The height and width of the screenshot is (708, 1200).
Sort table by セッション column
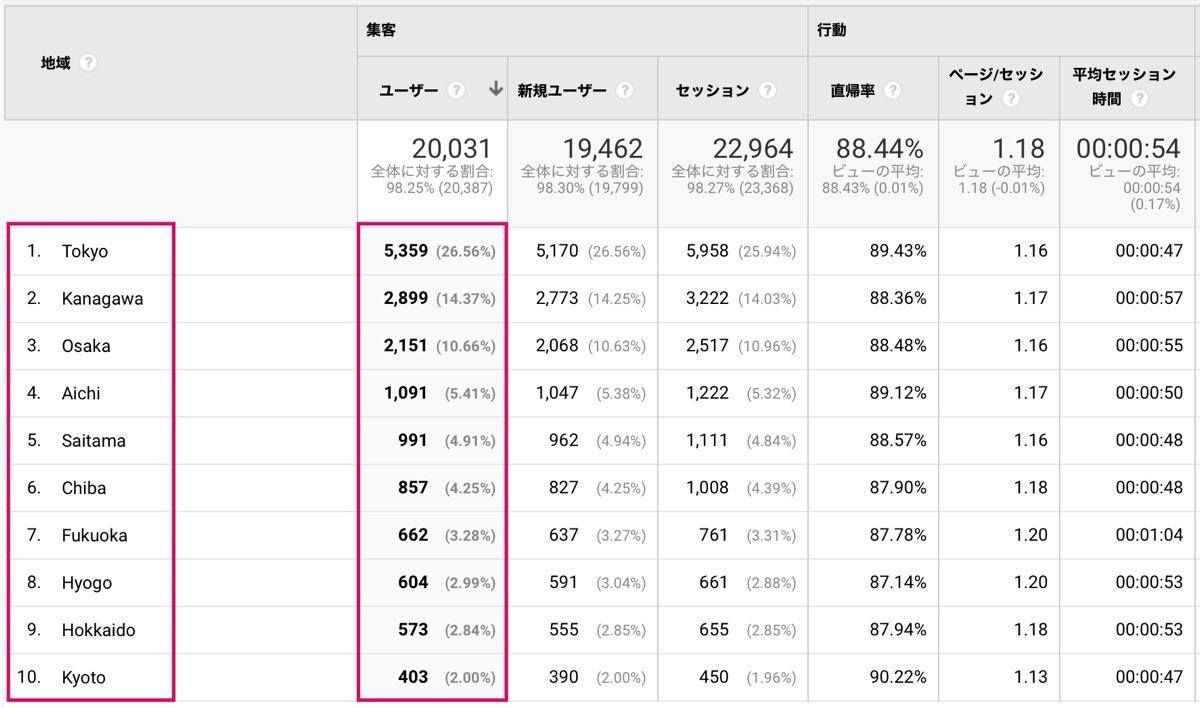(712, 90)
